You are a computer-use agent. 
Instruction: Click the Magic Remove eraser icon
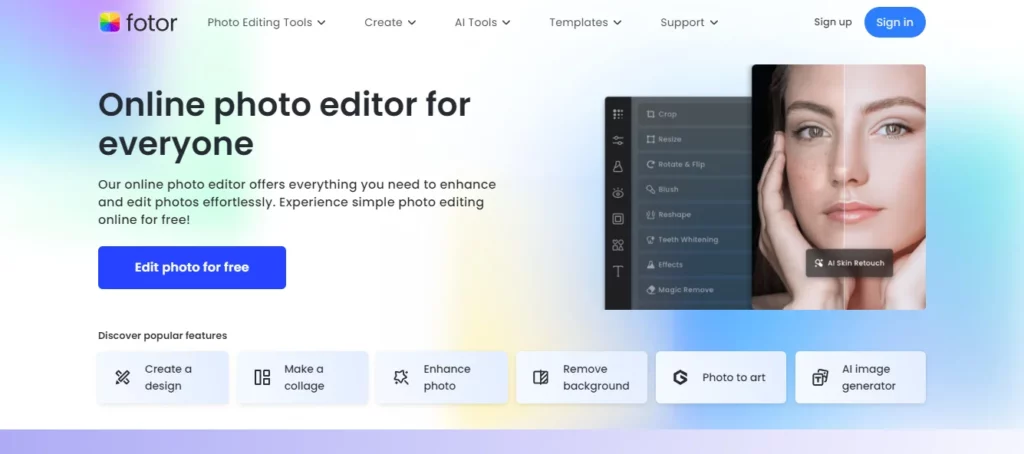[x=650, y=289]
